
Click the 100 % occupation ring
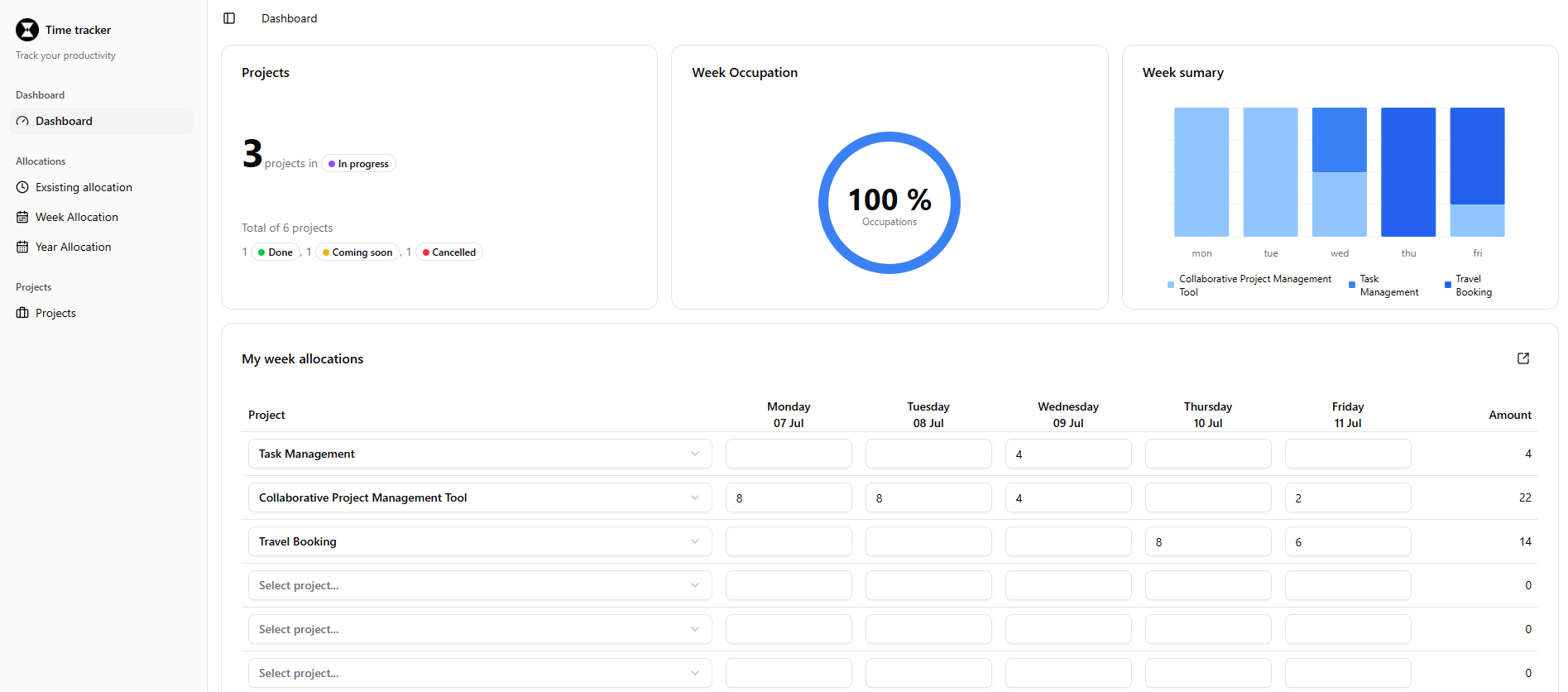click(889, 203)
